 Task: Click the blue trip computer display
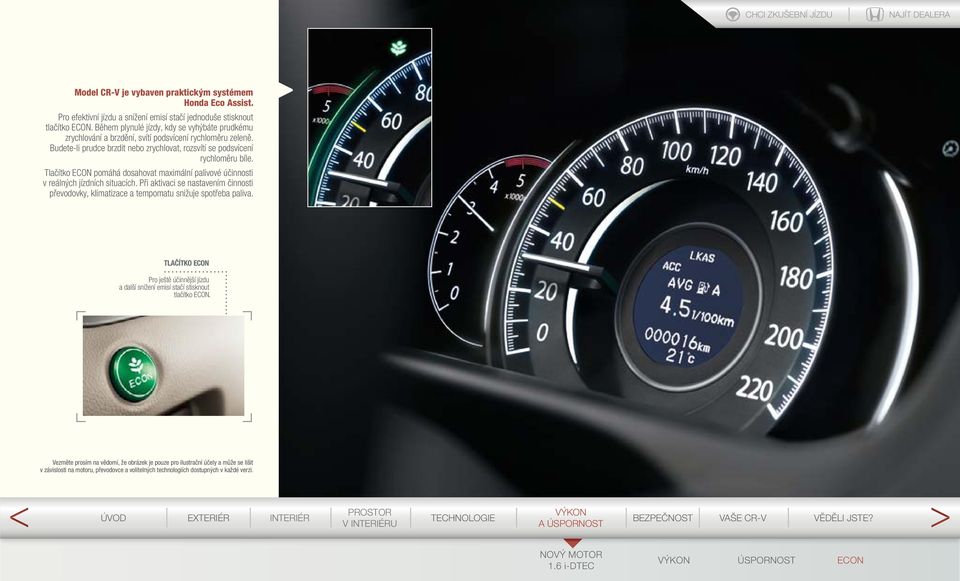click(x=688, y=306)
